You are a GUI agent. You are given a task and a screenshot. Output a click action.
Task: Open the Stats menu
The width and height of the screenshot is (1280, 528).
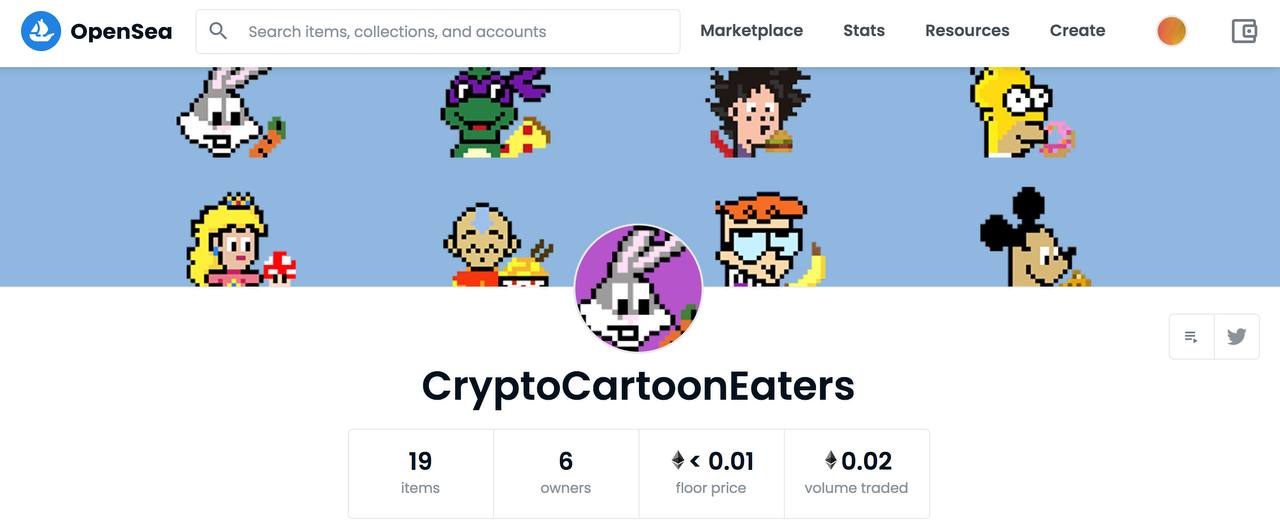point(864,31)
